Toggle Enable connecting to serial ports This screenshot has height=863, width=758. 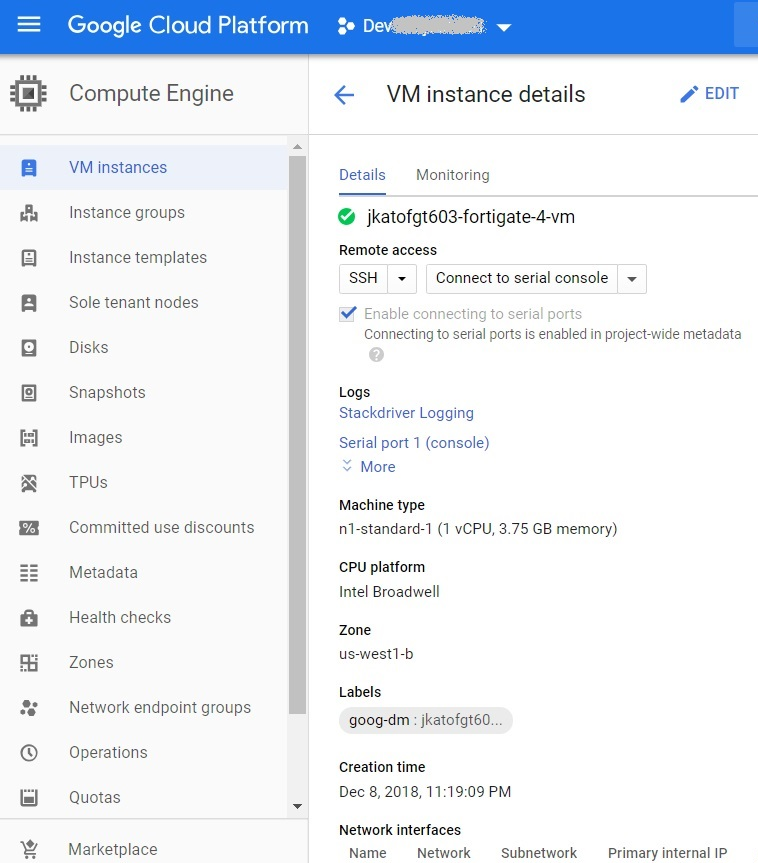[347, 313]
